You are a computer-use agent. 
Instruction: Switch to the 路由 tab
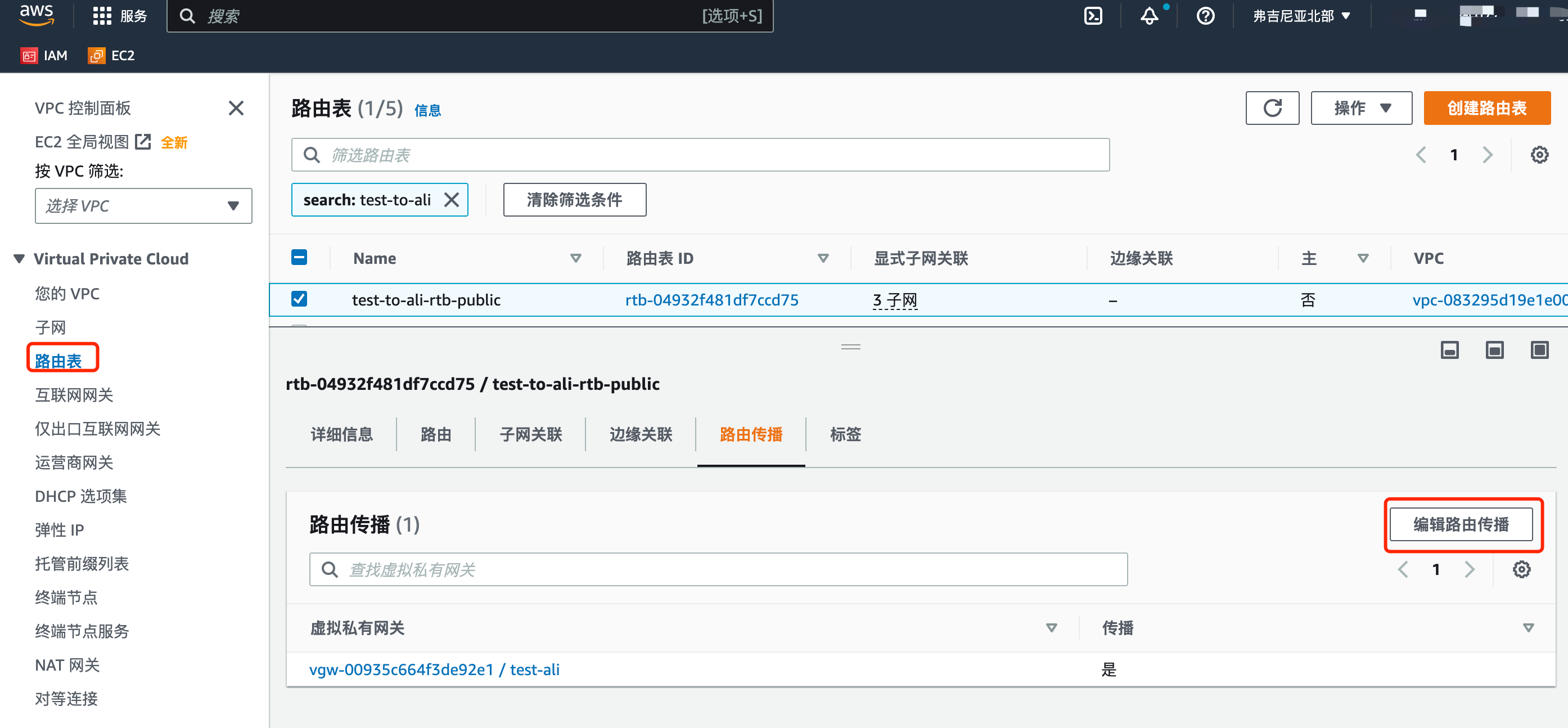point(436,435)
